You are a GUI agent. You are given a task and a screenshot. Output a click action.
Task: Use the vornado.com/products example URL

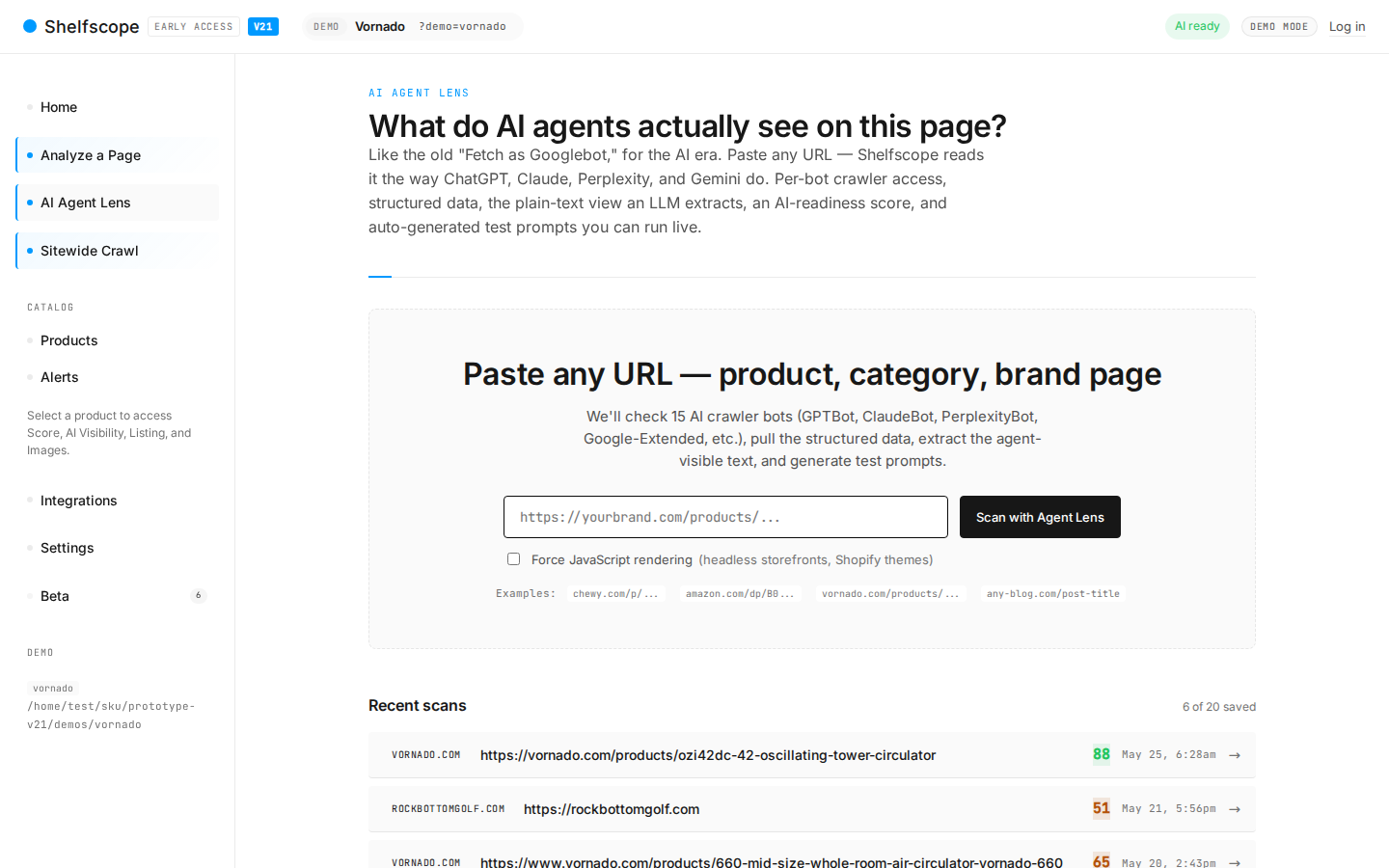(x=890, y=594)
